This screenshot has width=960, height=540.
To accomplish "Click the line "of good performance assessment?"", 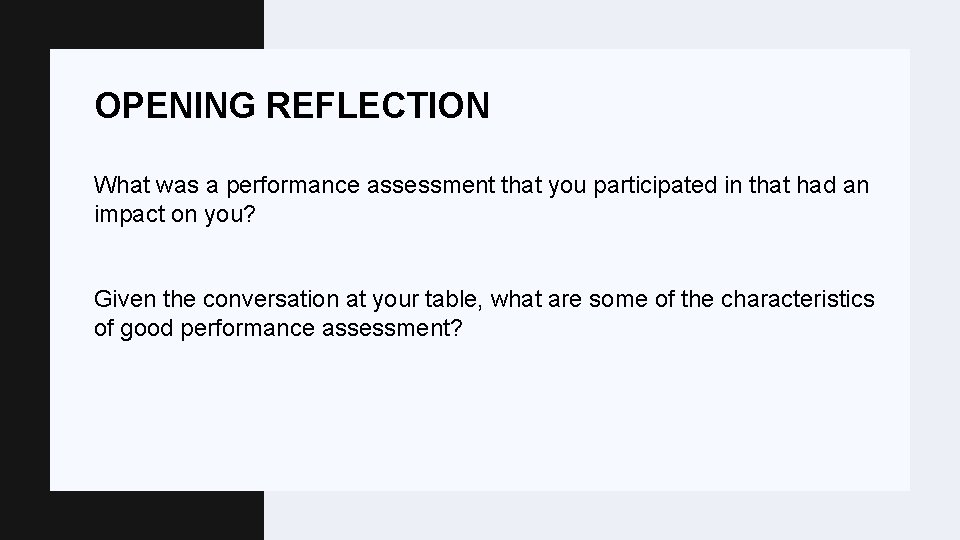I will 278,327.
